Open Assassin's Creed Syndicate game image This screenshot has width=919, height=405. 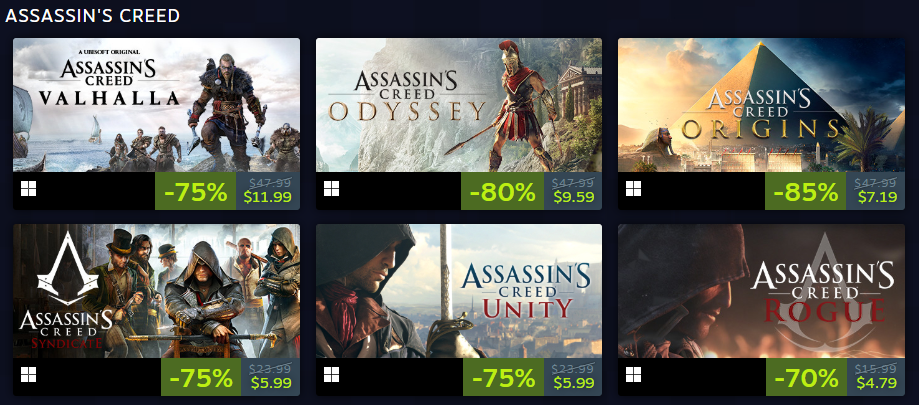point(156,290)
